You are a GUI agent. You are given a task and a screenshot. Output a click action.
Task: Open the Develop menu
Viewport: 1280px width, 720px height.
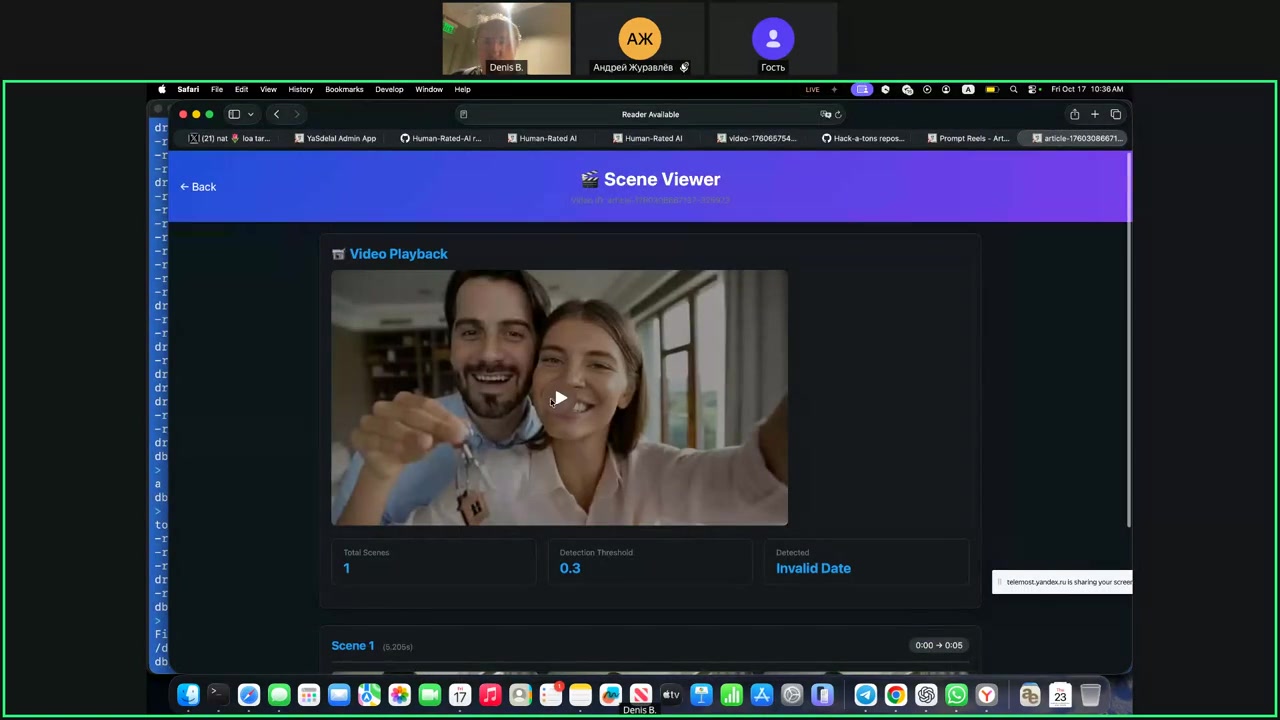(389, 89)
